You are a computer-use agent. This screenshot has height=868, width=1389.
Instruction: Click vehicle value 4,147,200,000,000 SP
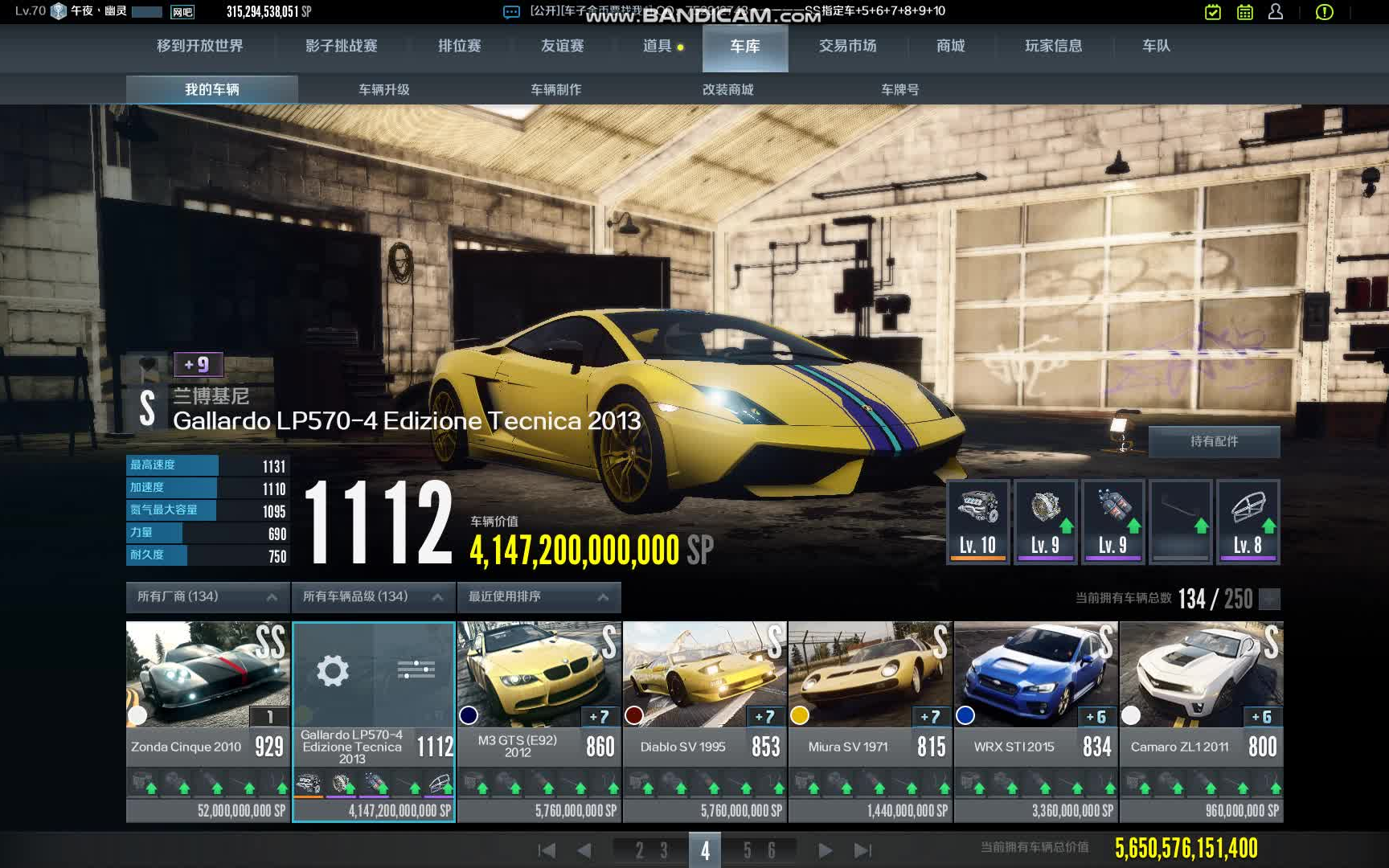click(x=592, y=551)
